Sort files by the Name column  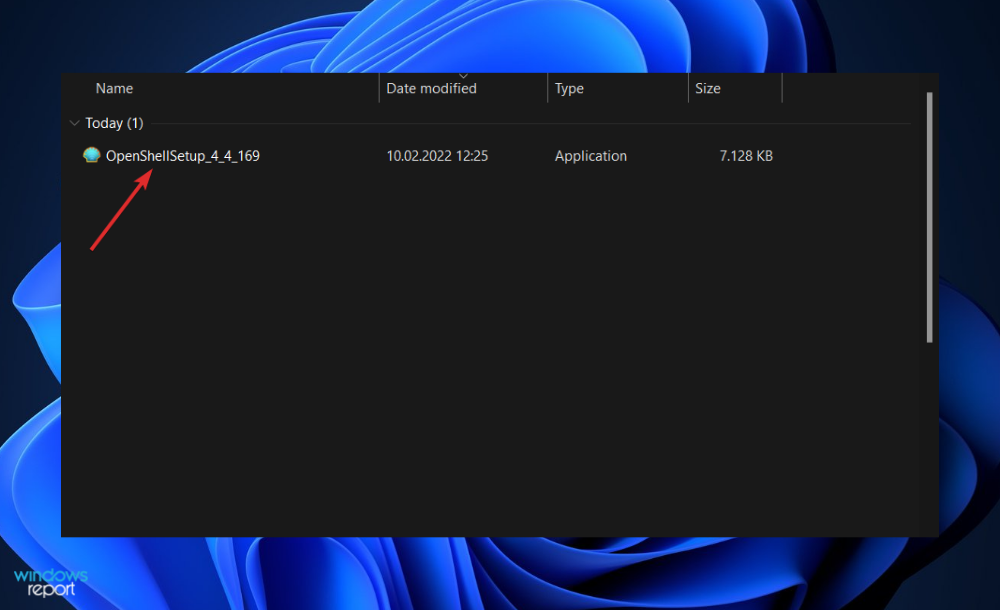pos(114,88)
